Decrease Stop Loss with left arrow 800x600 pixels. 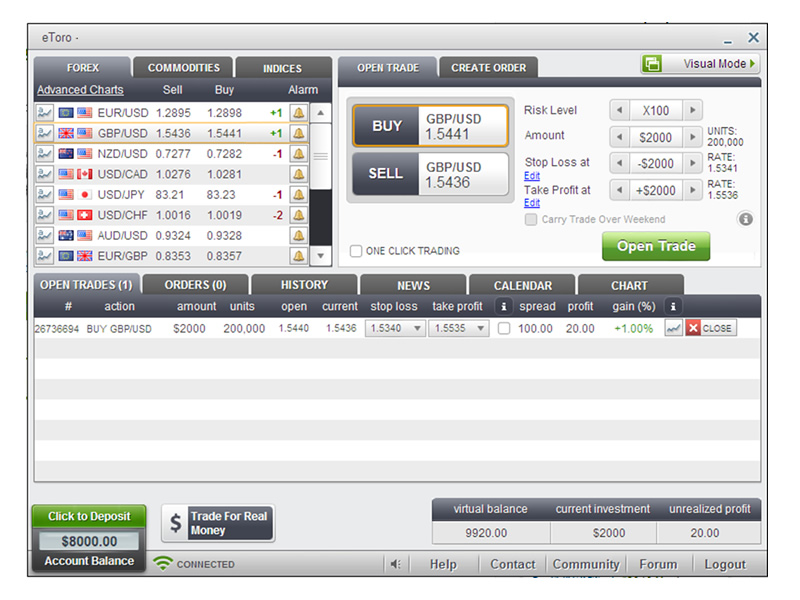coord(619,163)
